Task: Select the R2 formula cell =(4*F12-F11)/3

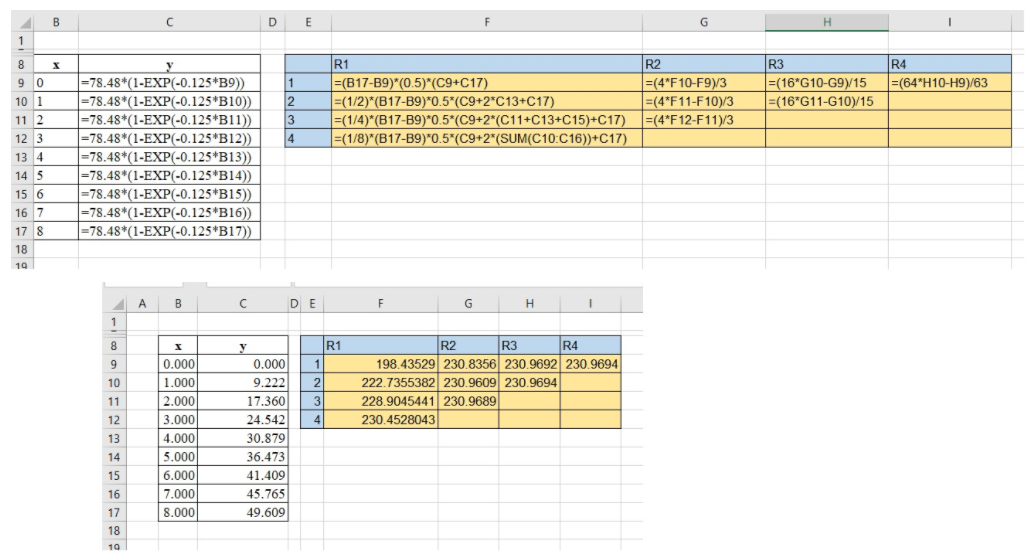Action: click(x=703, y=120)
